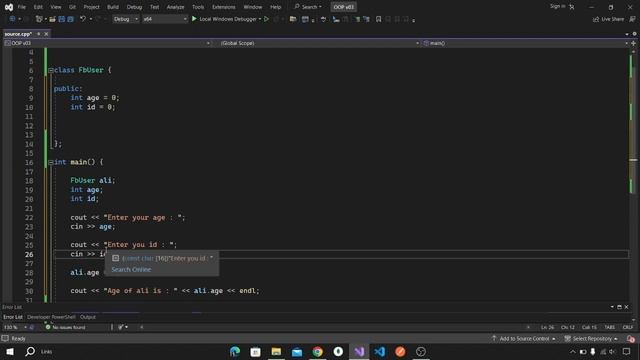This screenshot has width=640, height=360.
Task: Open File Explorer from taskbar
Action: tap(276, 351)
